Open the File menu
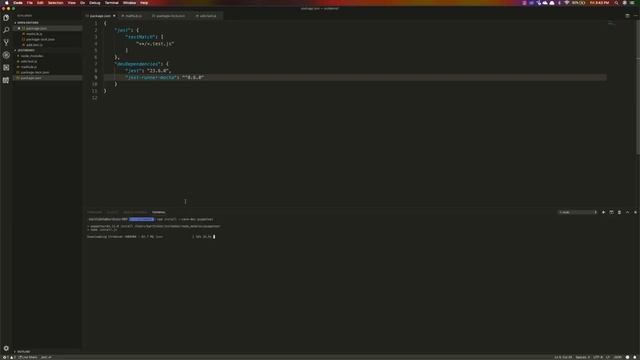640x360 pixels. pyautogui.click(x=30, y=3)
